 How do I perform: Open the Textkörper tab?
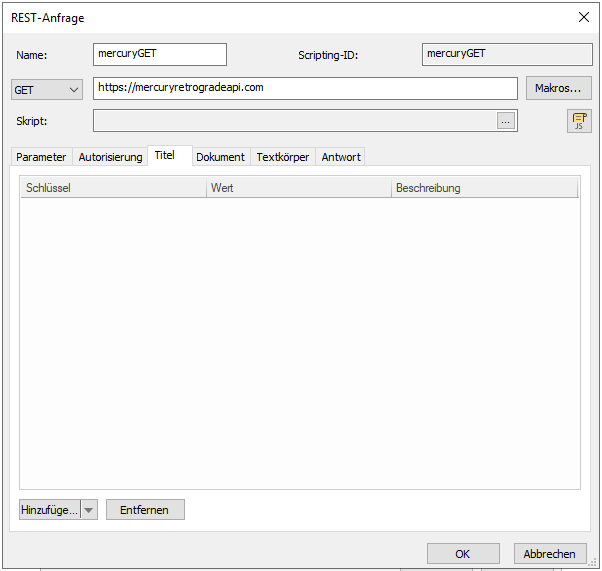point(283,157)
